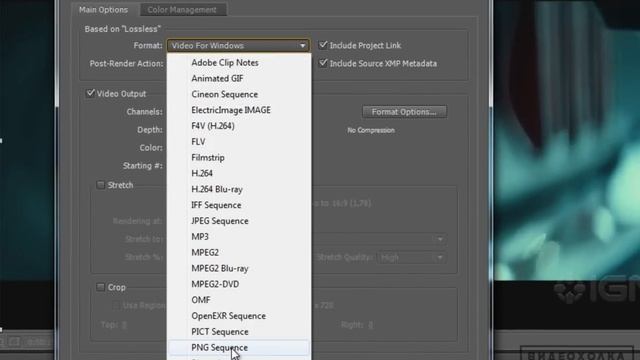The width and height of the screenshot is (640, 360).
Task: Enable the Crop checkbox
Action: click(x=100, y=287)
